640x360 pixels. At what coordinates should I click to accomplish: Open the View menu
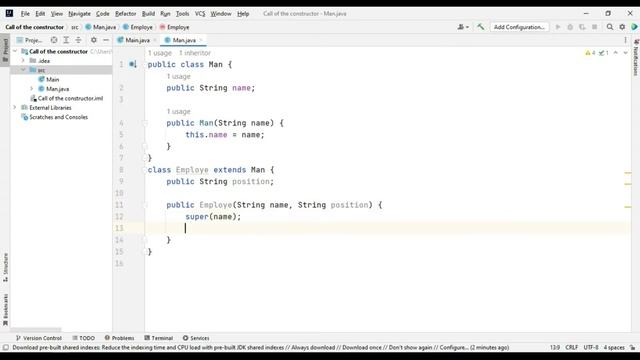pyautogui.click(x=57, y=13)
